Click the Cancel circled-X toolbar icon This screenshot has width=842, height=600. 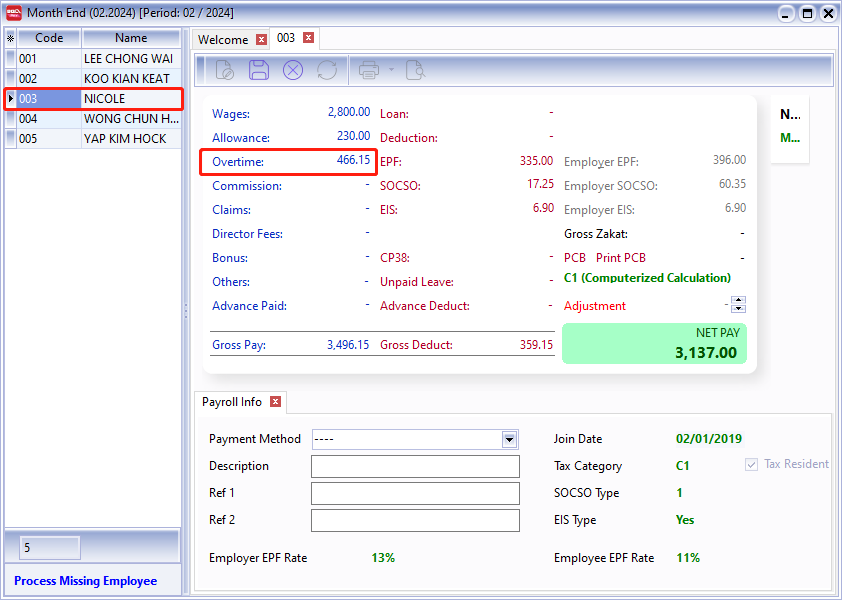tap(292, 70)
